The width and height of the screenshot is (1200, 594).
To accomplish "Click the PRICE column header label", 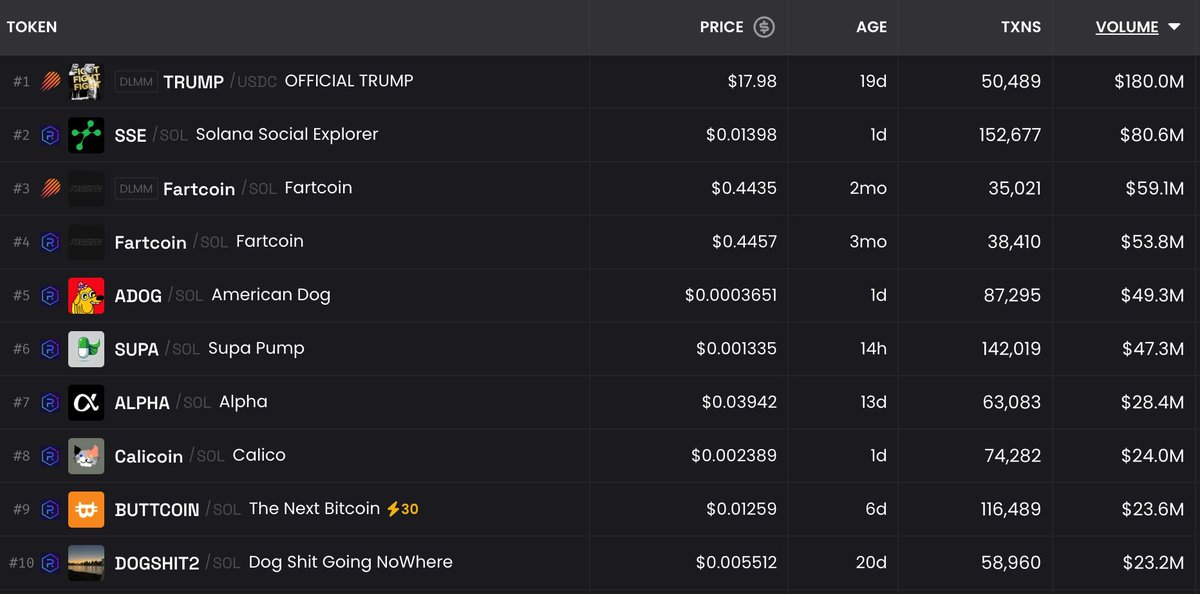I will tap(722, 27).
